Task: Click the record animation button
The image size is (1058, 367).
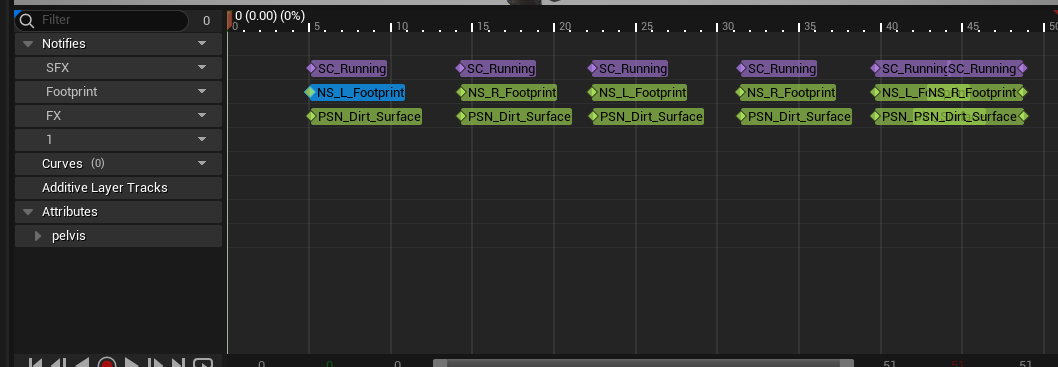Action: 107,364
